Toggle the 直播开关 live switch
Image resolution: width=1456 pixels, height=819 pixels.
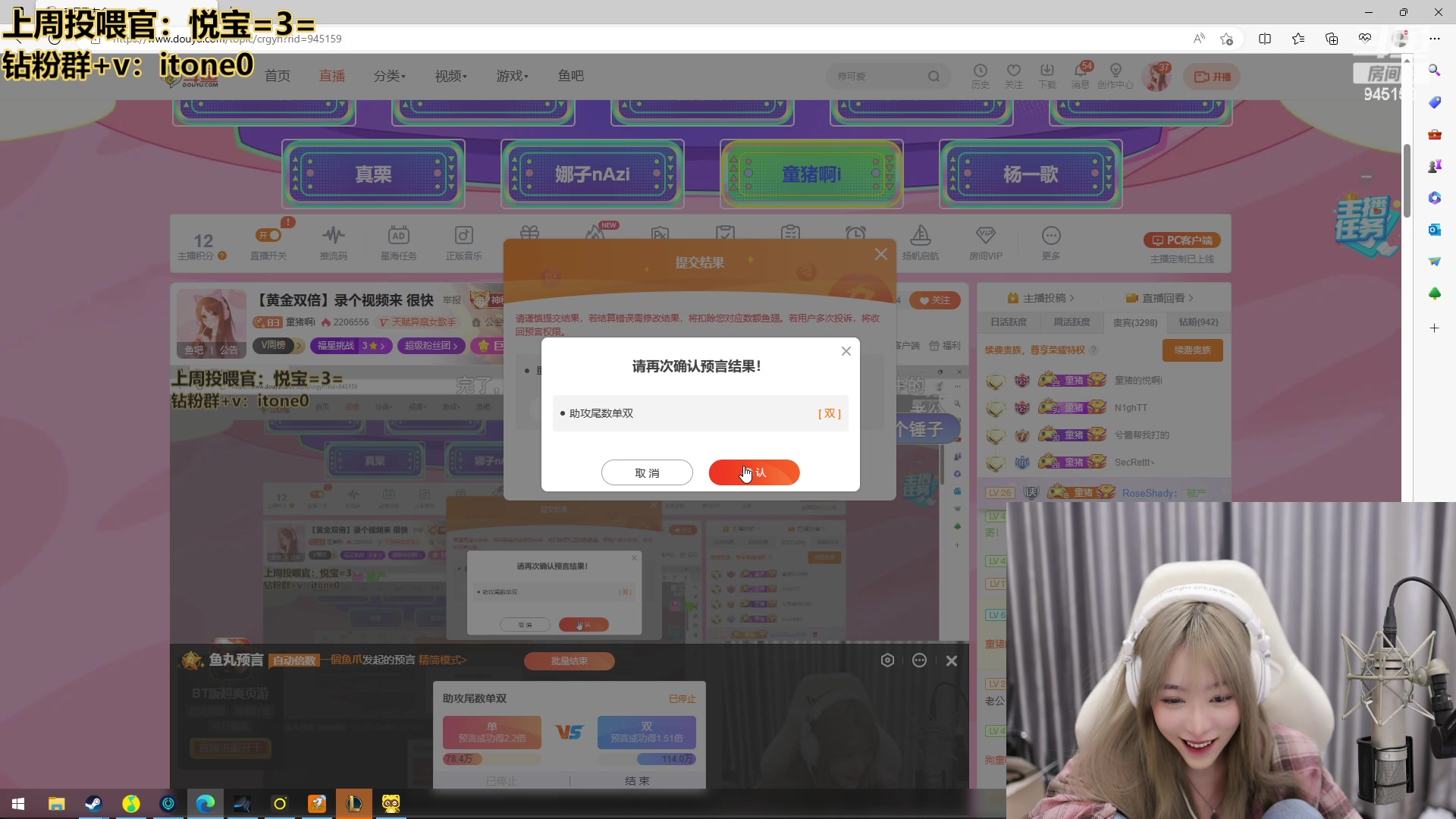click(268, 235)
